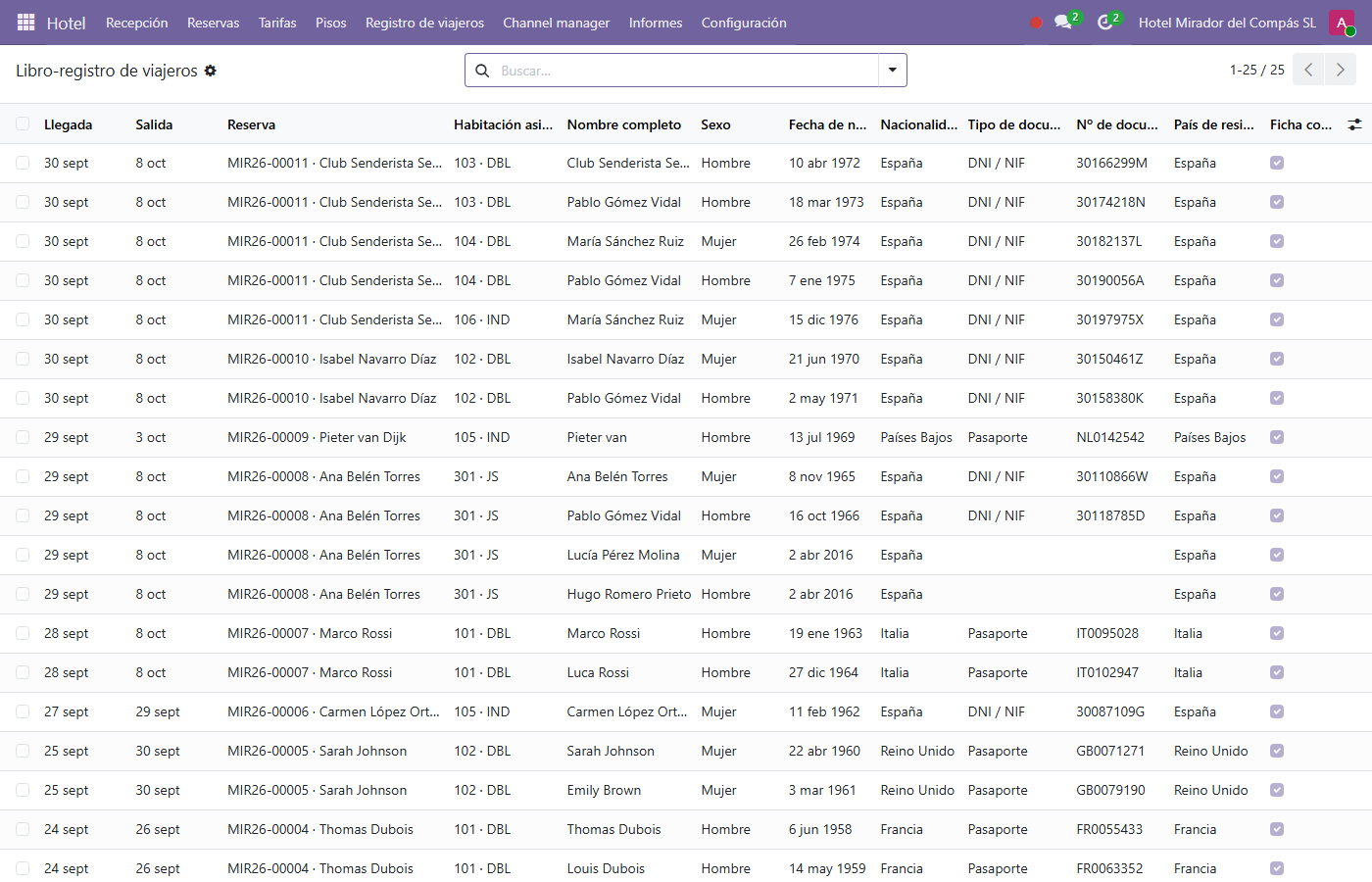The image size is (1372, 882).
Task: Select row checkbox for guest Pieter van
Action: (23, 437)
